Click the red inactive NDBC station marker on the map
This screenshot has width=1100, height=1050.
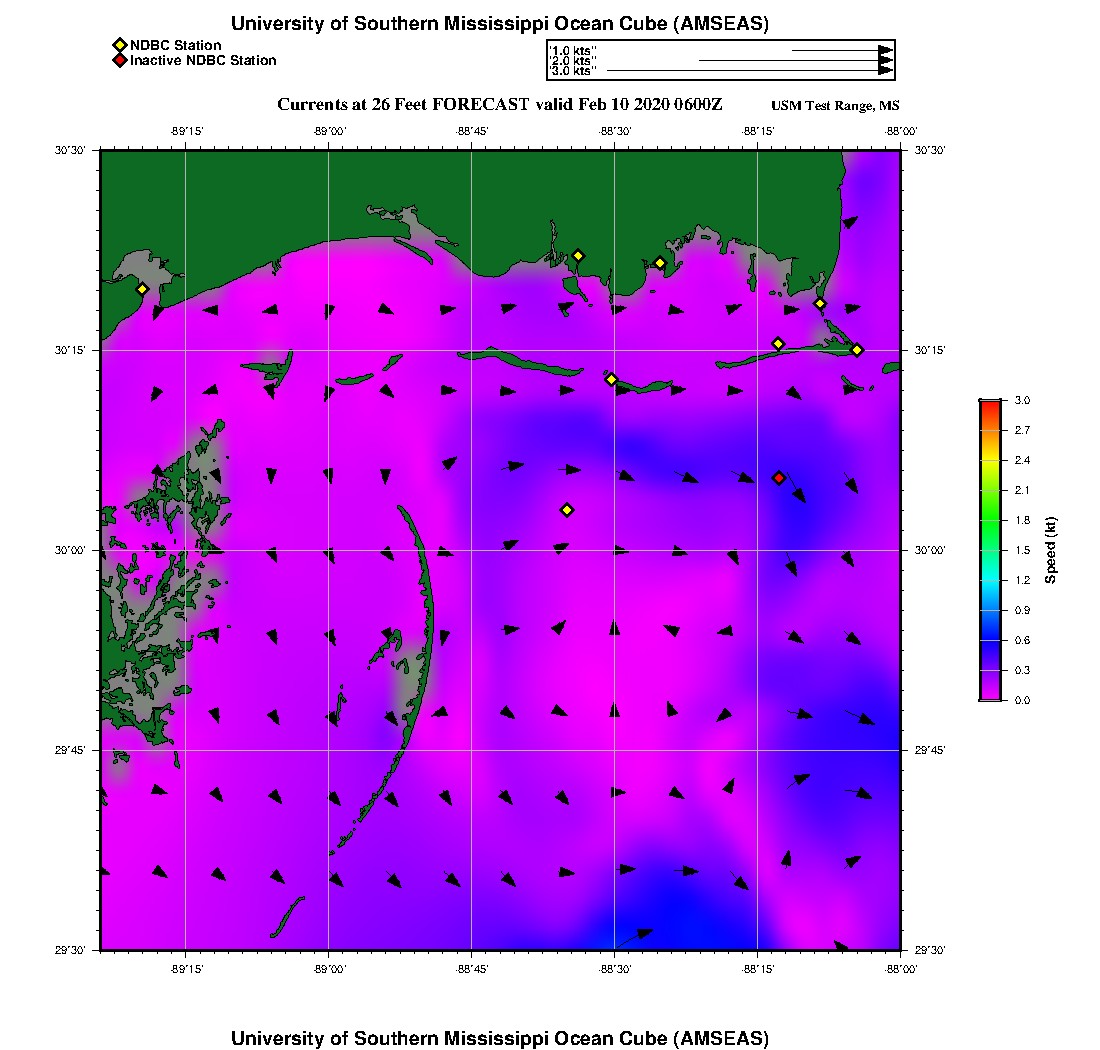[779, 478]
